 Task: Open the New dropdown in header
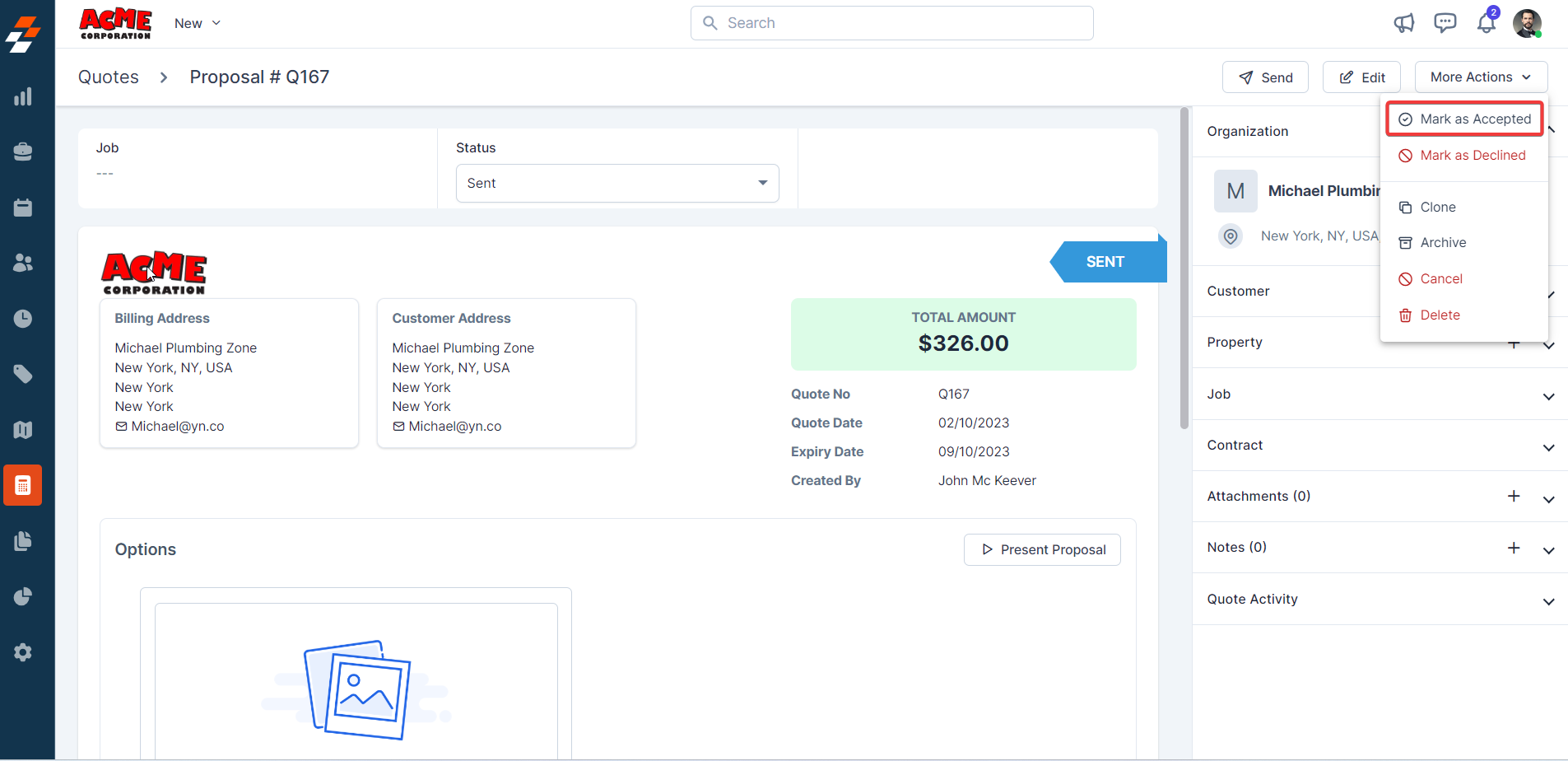pyautogui.click(x=198, y=23)
